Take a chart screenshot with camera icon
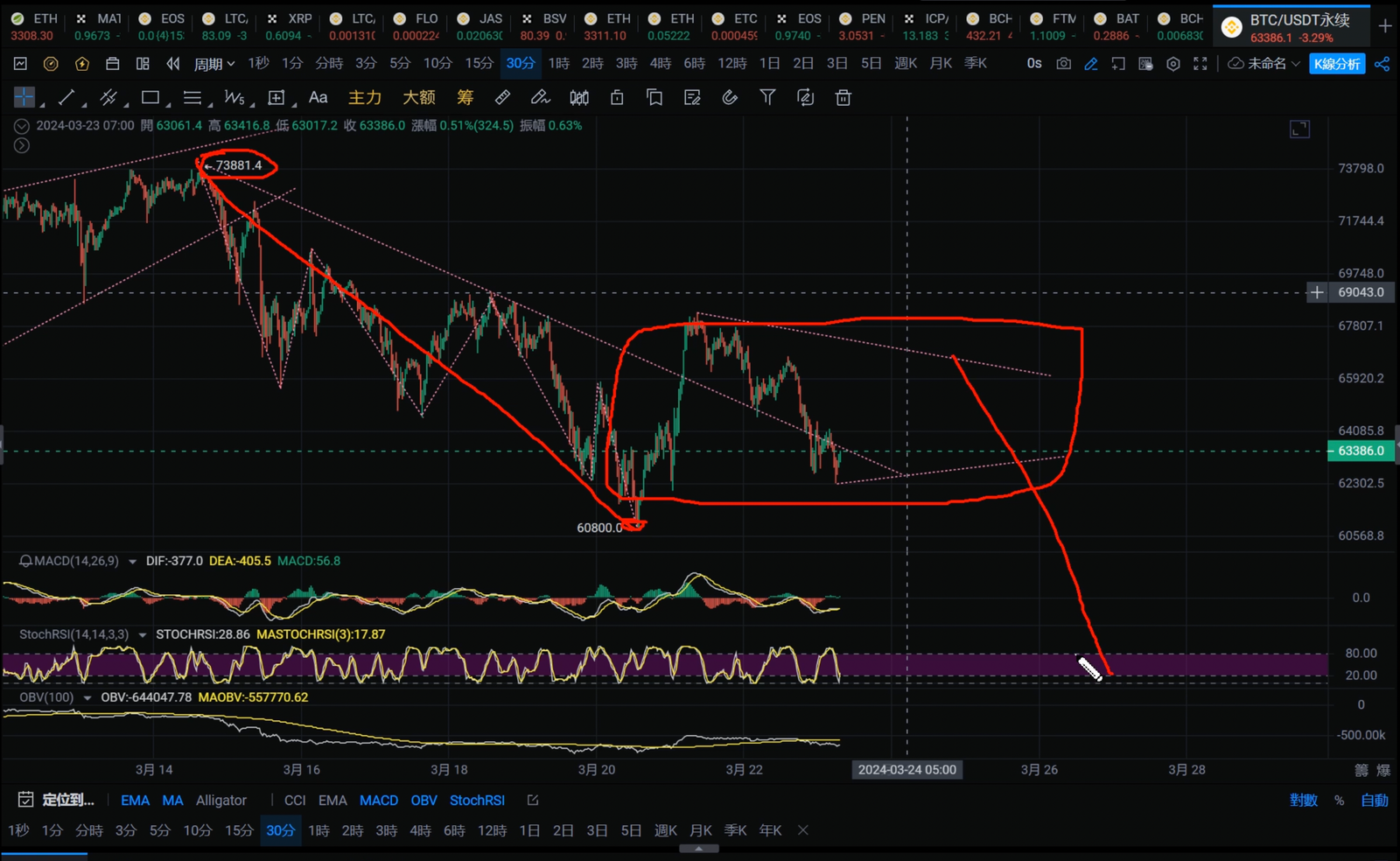Viewport: 1400px width, 861px height. [x=1063, y=63]
